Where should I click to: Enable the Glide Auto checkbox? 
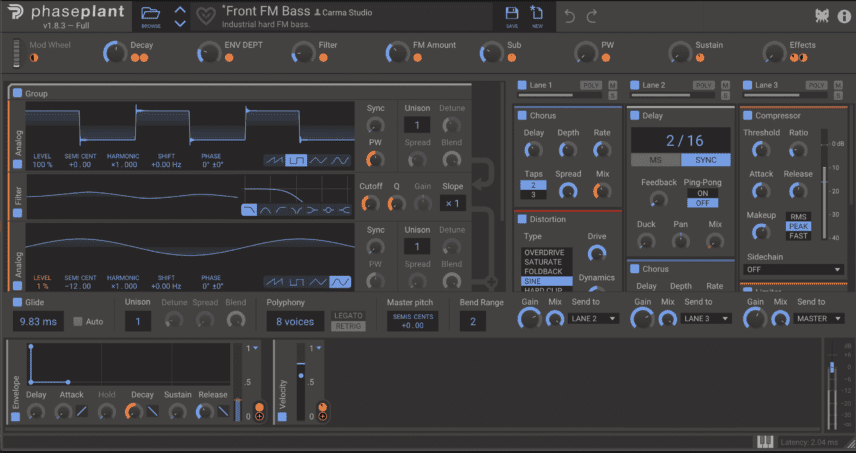pyautogui.click(x=78, y=321)
